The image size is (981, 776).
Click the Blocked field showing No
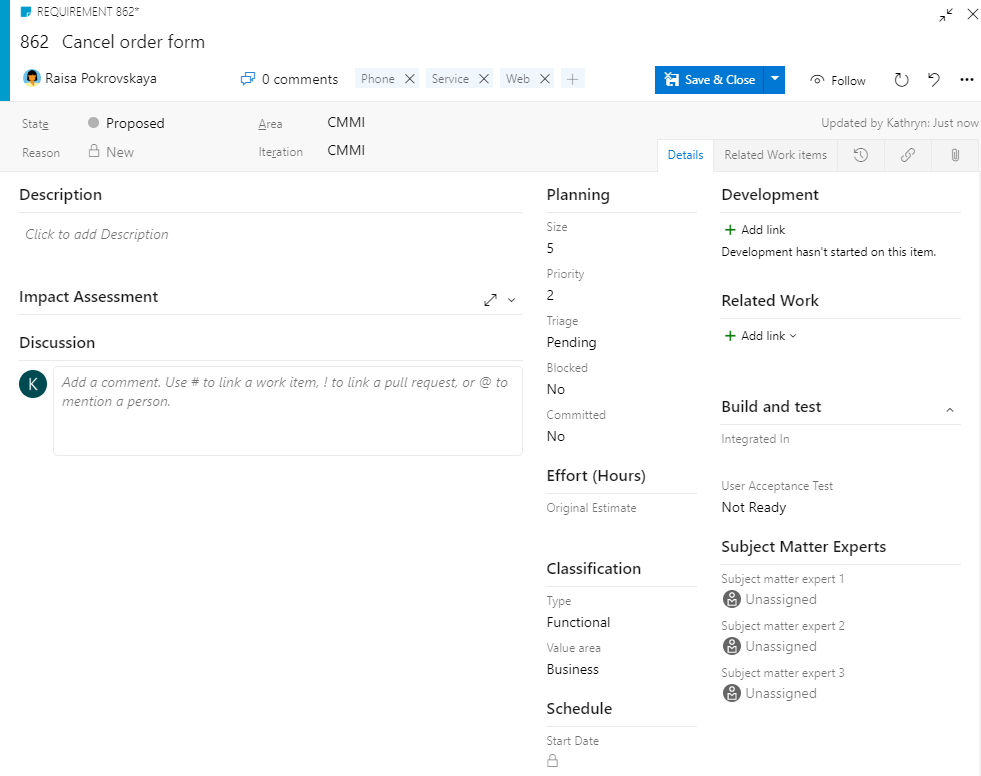pos(556,389)
